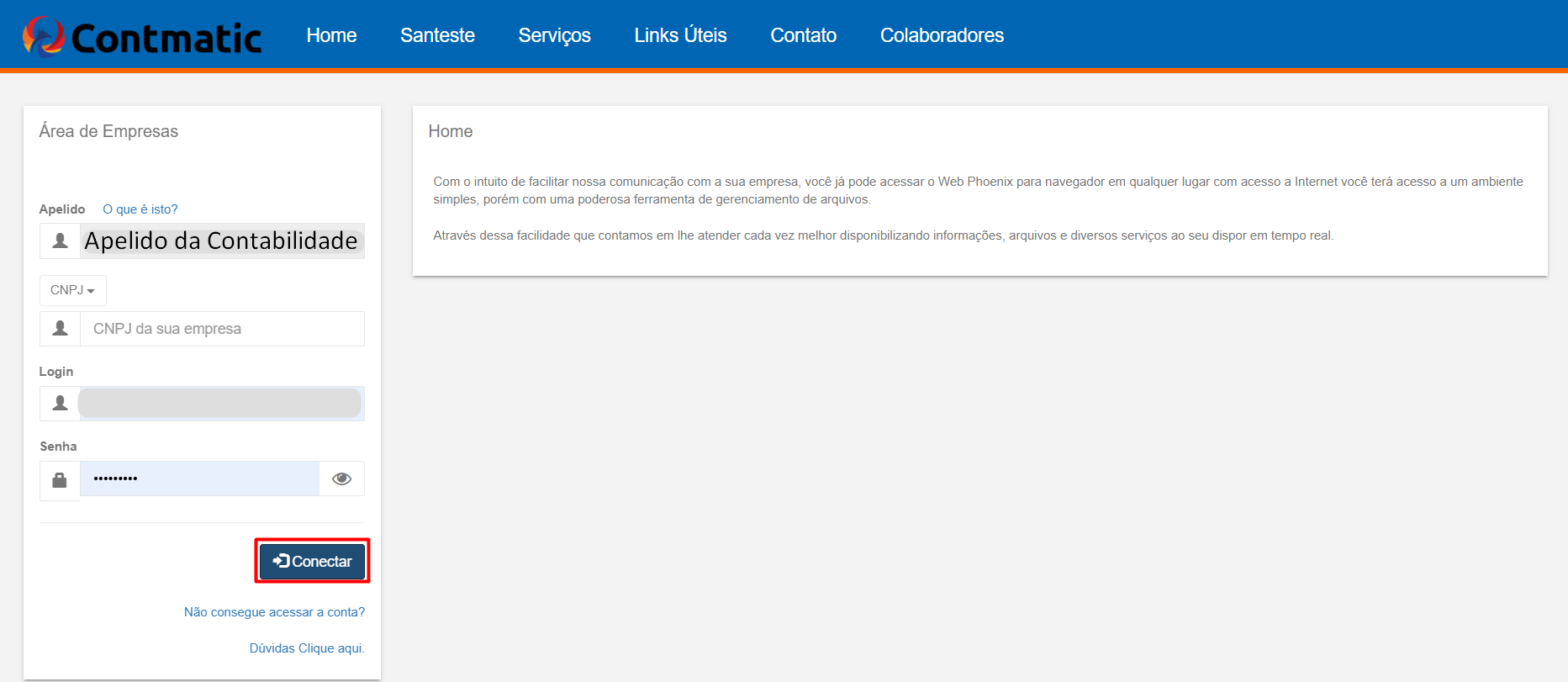
Task: Focus the 'CNPJ da sua empresa' field
Action: [x=222, y=329]
